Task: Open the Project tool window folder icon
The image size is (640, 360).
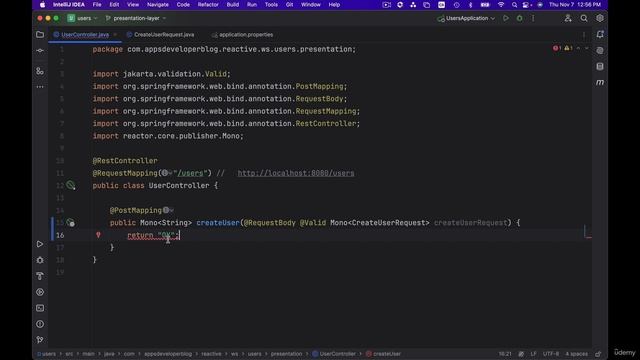Action: coord(40,35)
